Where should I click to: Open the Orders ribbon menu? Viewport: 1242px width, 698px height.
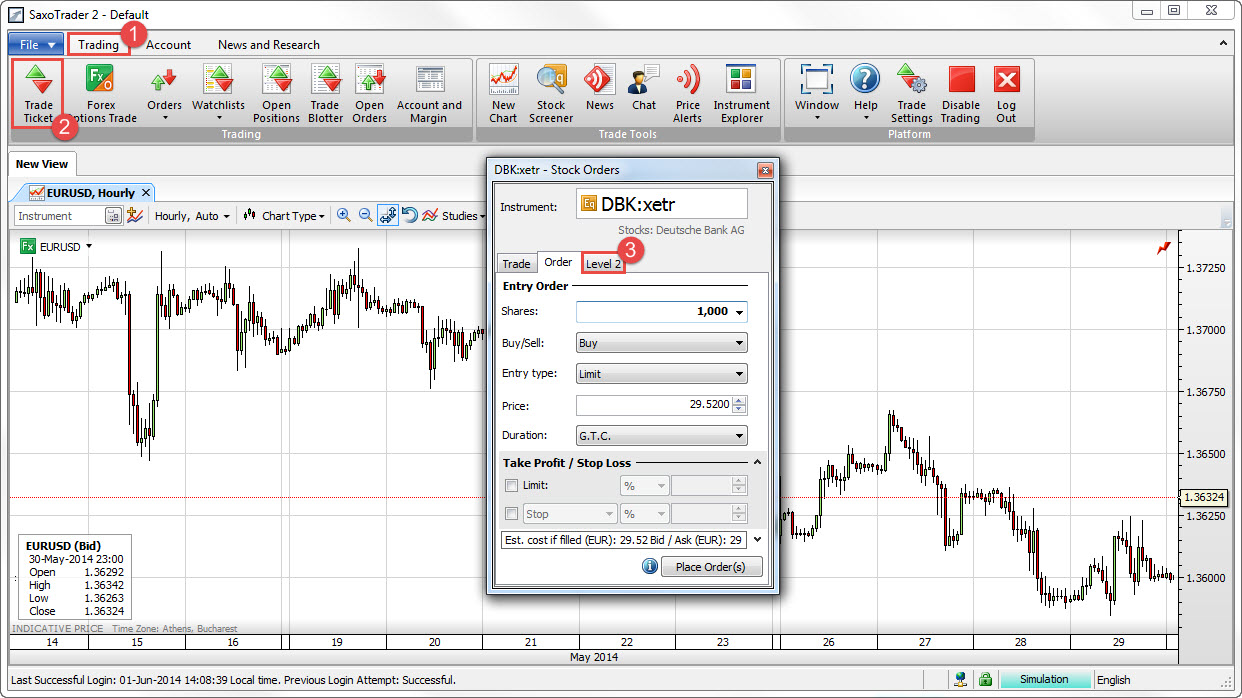pos(165,93)
